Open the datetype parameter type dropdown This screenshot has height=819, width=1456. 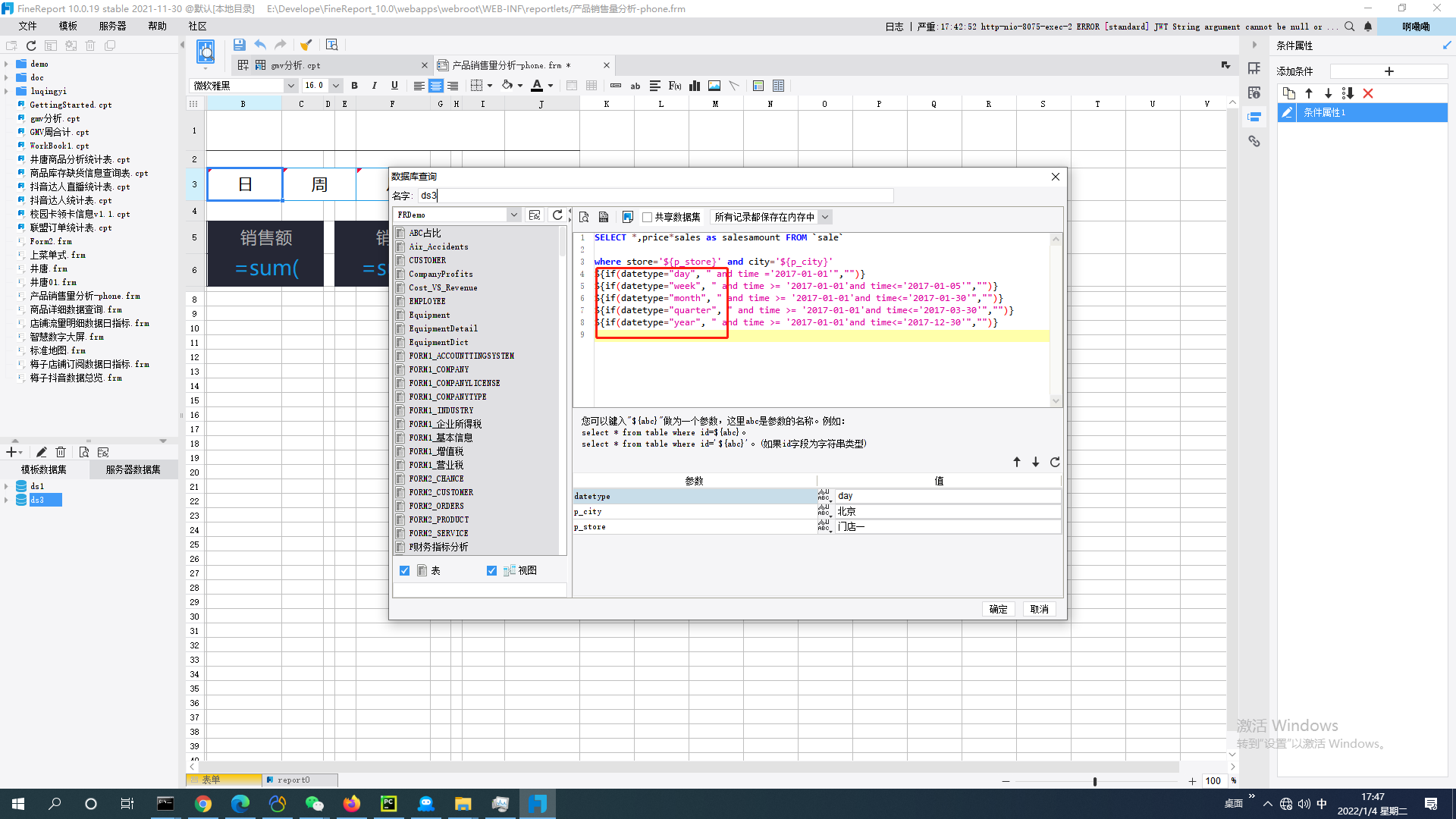point(824,497)
